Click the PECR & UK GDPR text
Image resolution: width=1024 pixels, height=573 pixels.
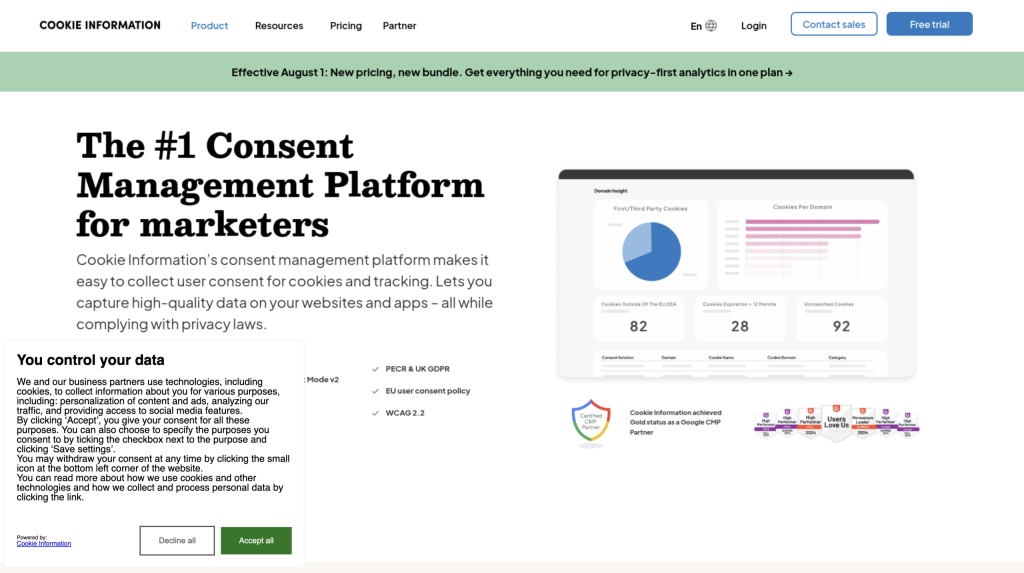417,369
